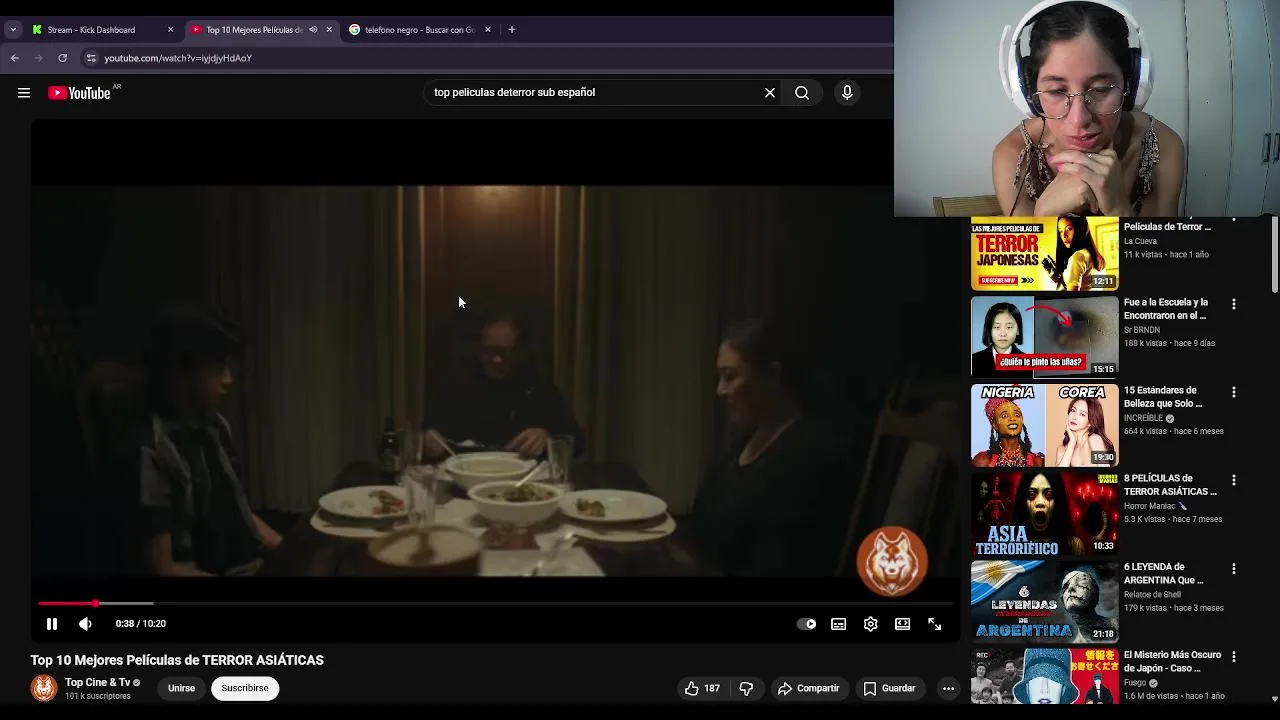Go to YouTube home via logo

click(x=79, y=93)
